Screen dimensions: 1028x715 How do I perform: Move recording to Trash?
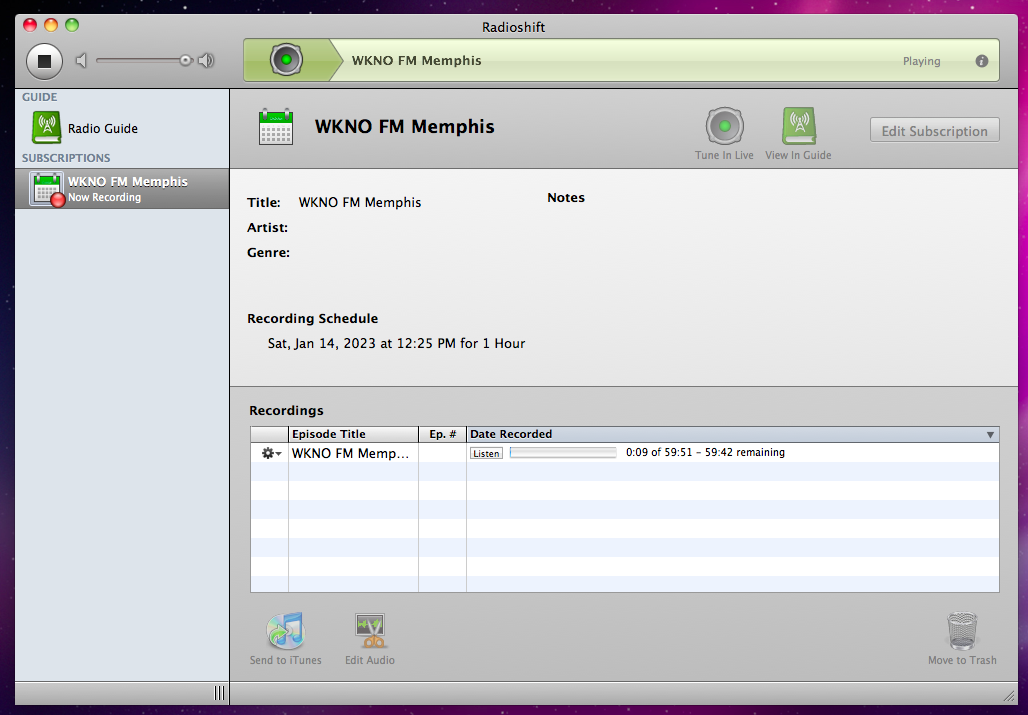[962, 639]
